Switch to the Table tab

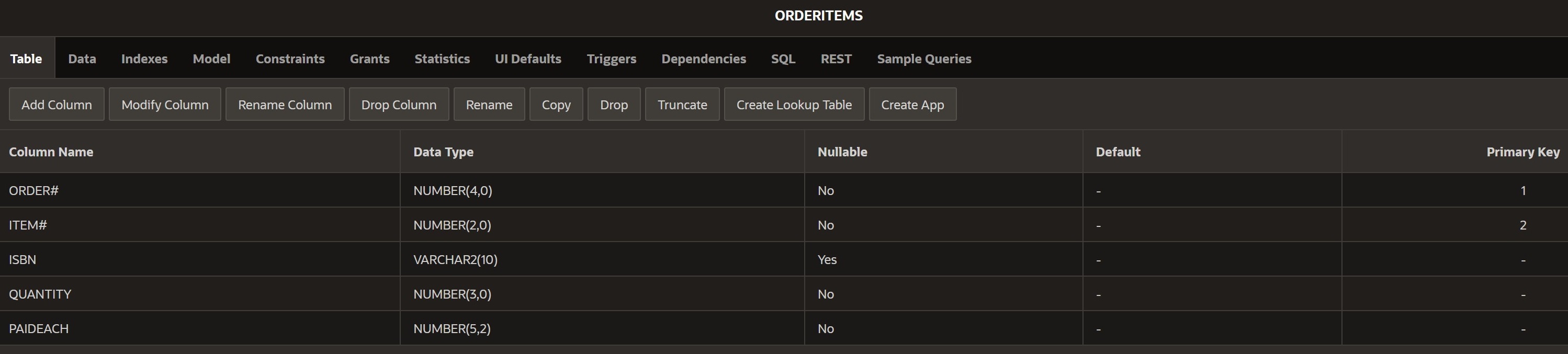pos(26,59)
